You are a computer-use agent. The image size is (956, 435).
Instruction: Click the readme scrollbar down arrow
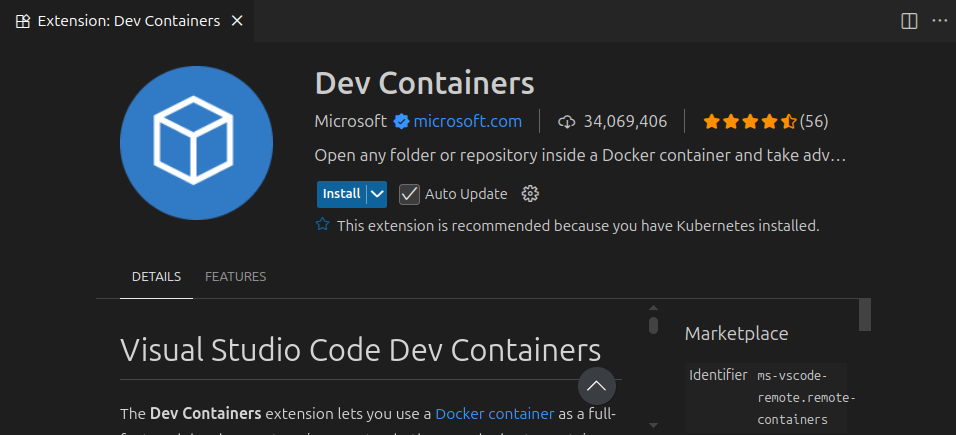654,425
